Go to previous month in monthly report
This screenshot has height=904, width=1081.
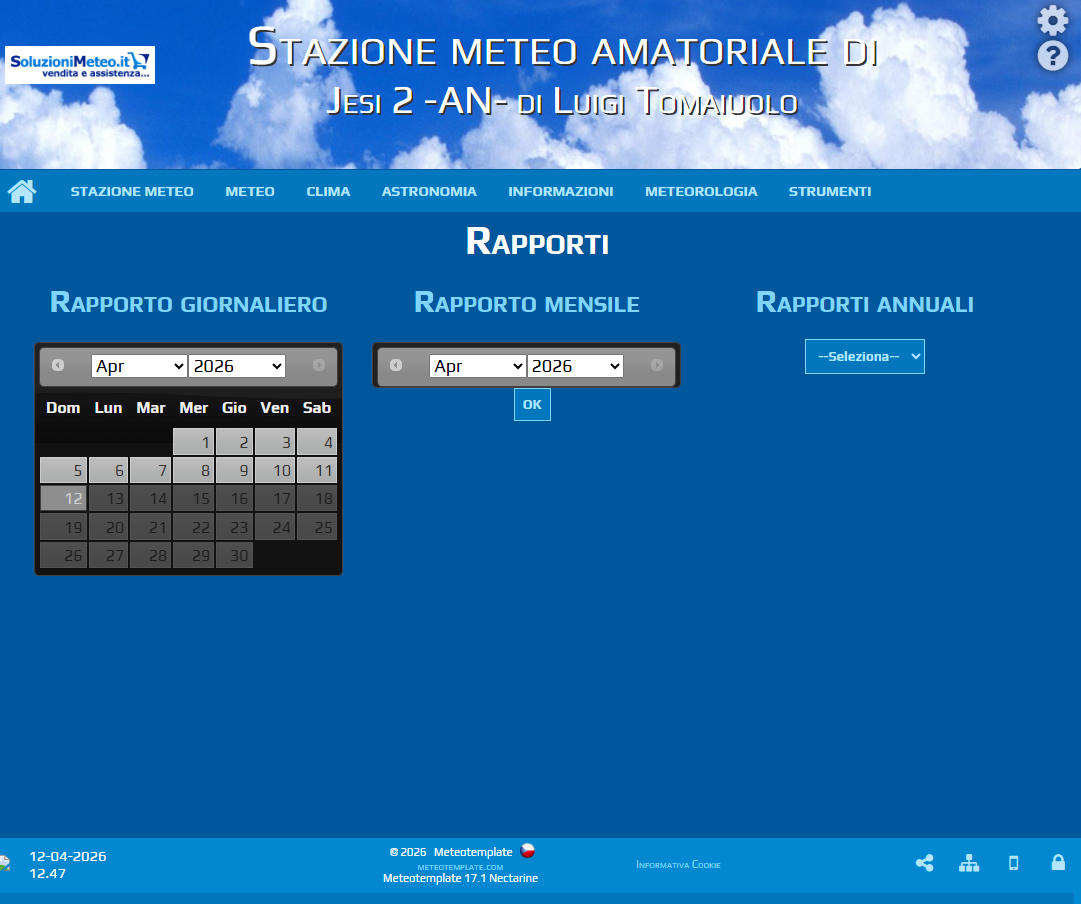(x=396, y=365)
